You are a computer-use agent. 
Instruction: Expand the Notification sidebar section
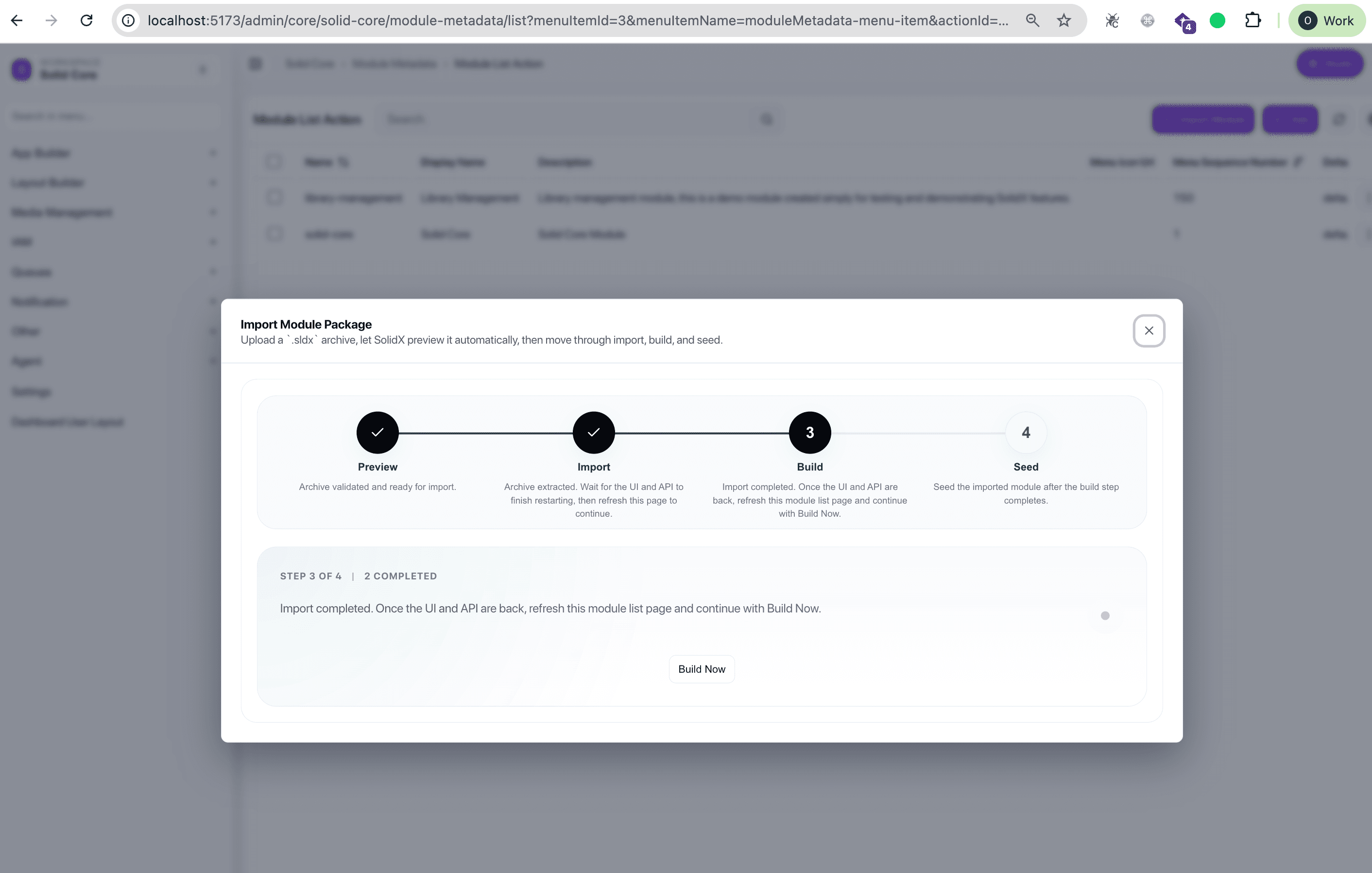tap(114, 302)
